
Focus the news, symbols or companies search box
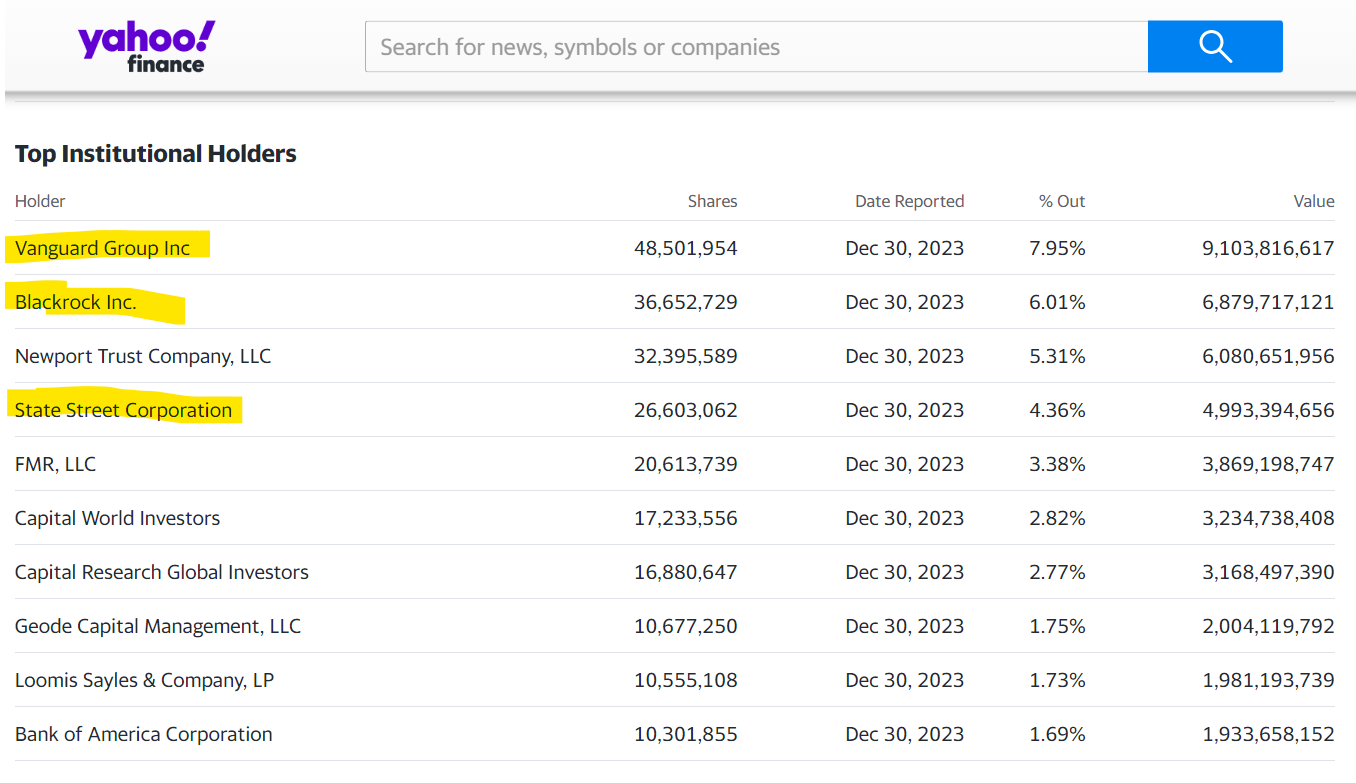pyautogui.click(x=756, y=47)
